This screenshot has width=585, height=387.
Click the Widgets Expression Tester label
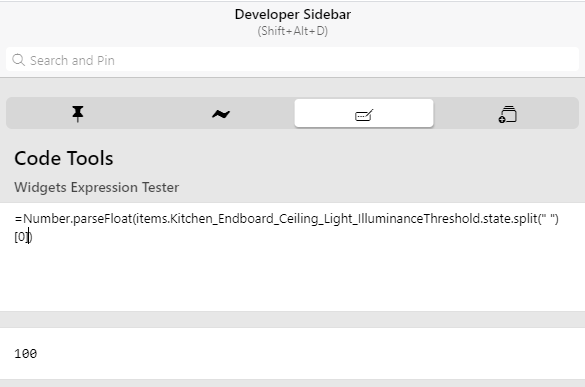[97, 187]
